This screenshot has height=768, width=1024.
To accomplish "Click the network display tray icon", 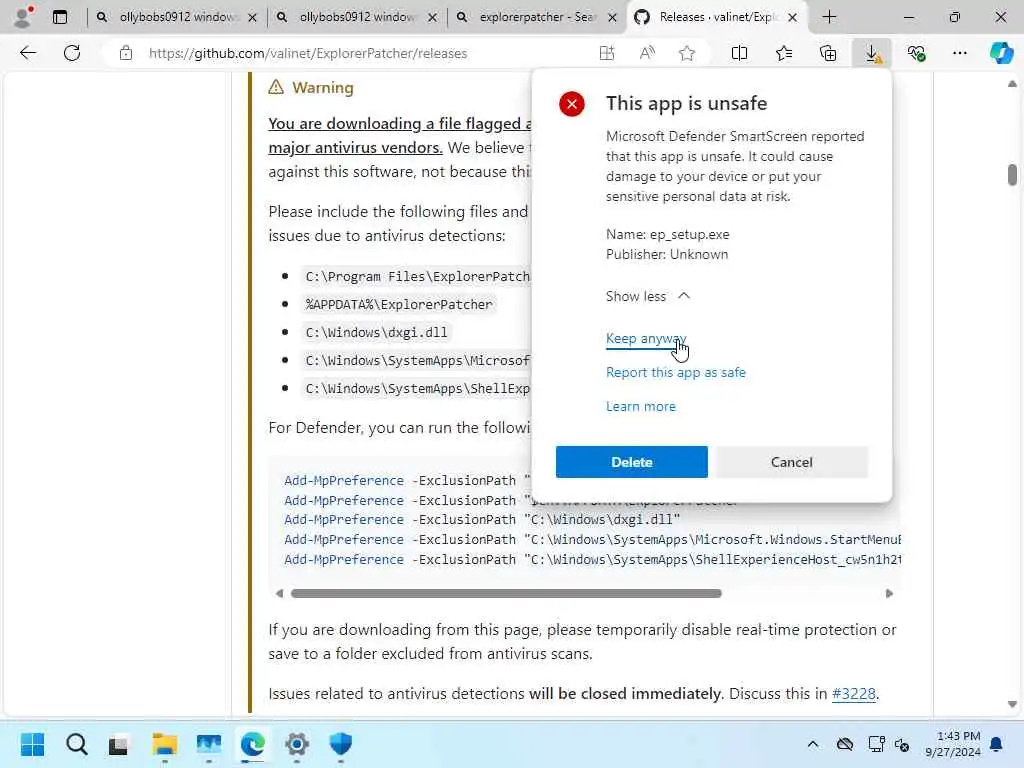I will click(x=876, y=744).
